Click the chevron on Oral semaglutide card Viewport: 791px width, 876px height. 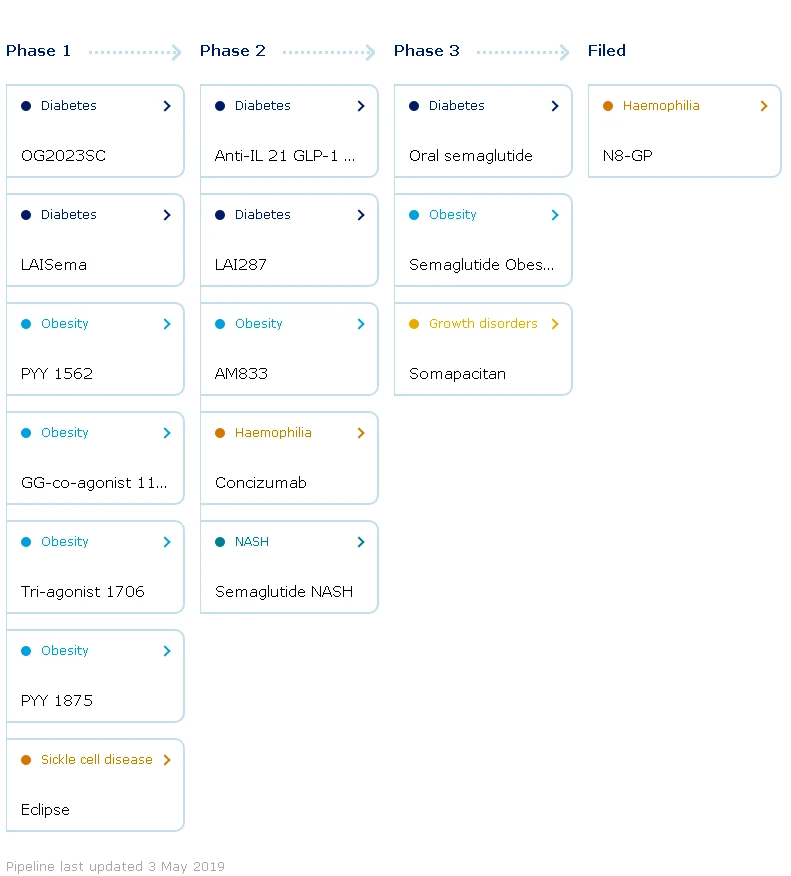[555, 106]
